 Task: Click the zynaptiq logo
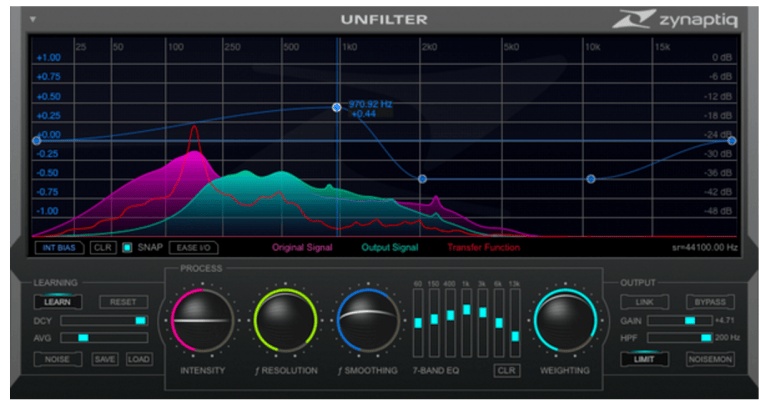tap(675, 19)
